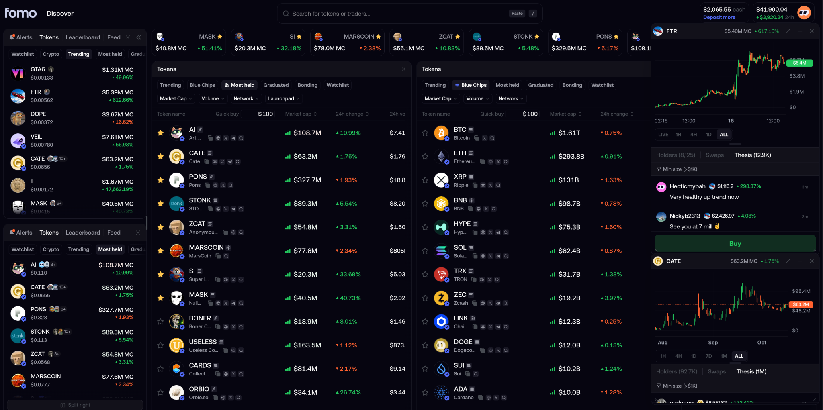The height and width of the screenshot is (410, 823).
Task: Select Crypto tab in top-left panel
Action: pos(51,54)
